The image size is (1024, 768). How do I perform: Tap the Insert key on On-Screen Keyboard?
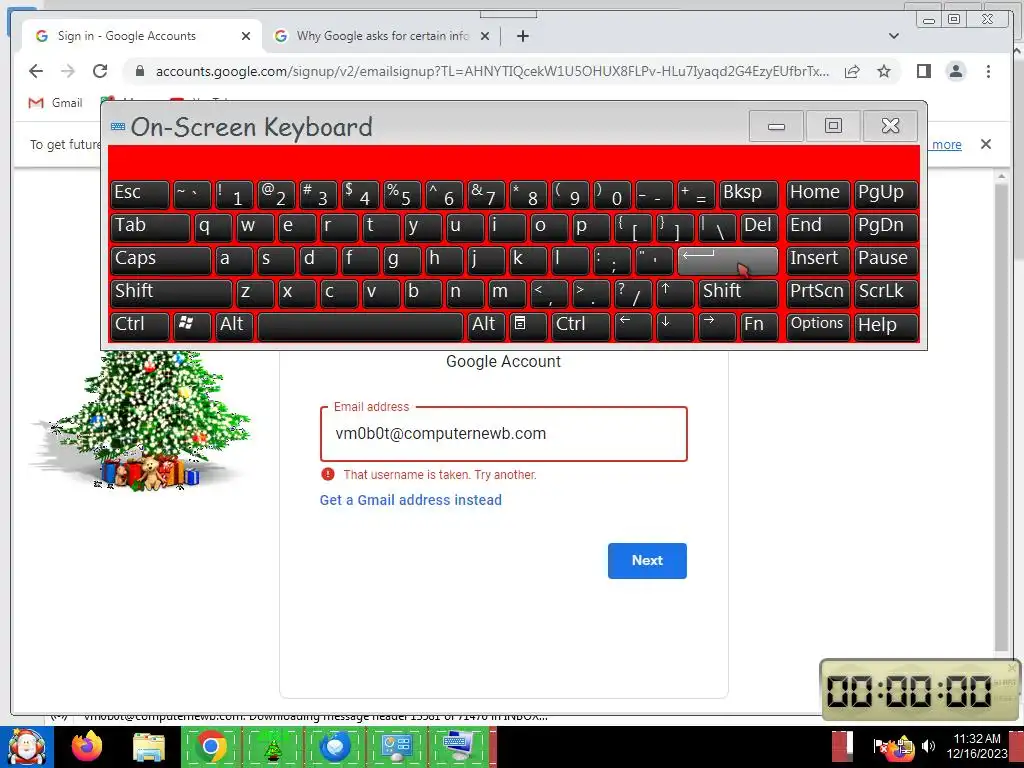coord(818,259)
